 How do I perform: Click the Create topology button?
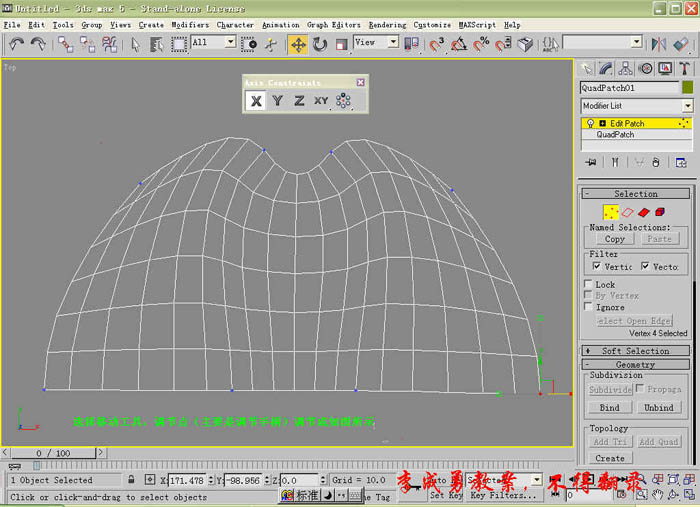[610, 458]
